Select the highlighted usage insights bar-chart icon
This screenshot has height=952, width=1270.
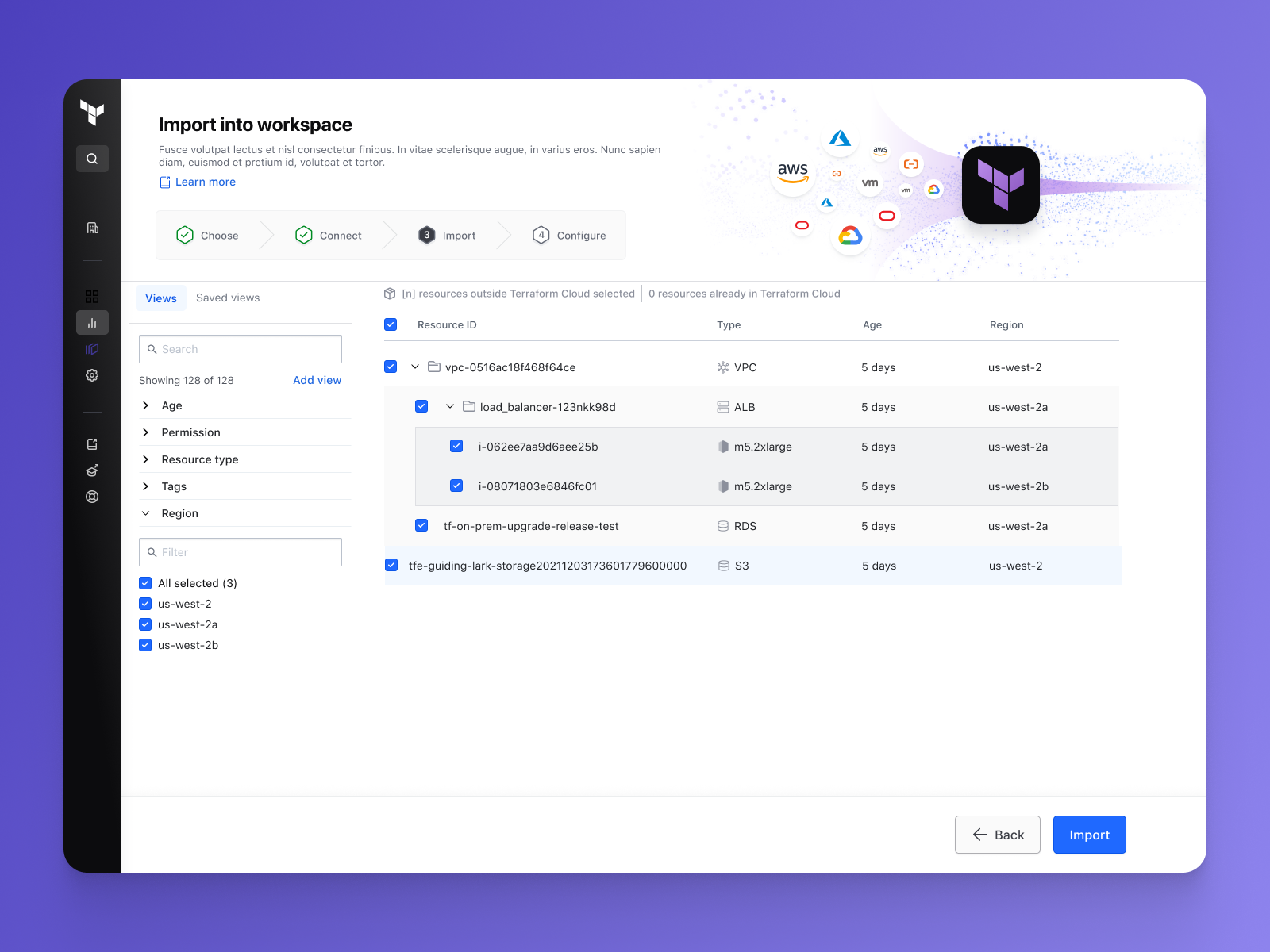click(x=92, y=322)
